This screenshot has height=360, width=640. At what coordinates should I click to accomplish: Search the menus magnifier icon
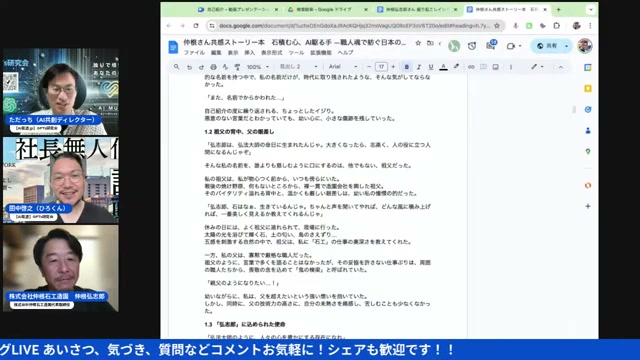coord(176,67)
